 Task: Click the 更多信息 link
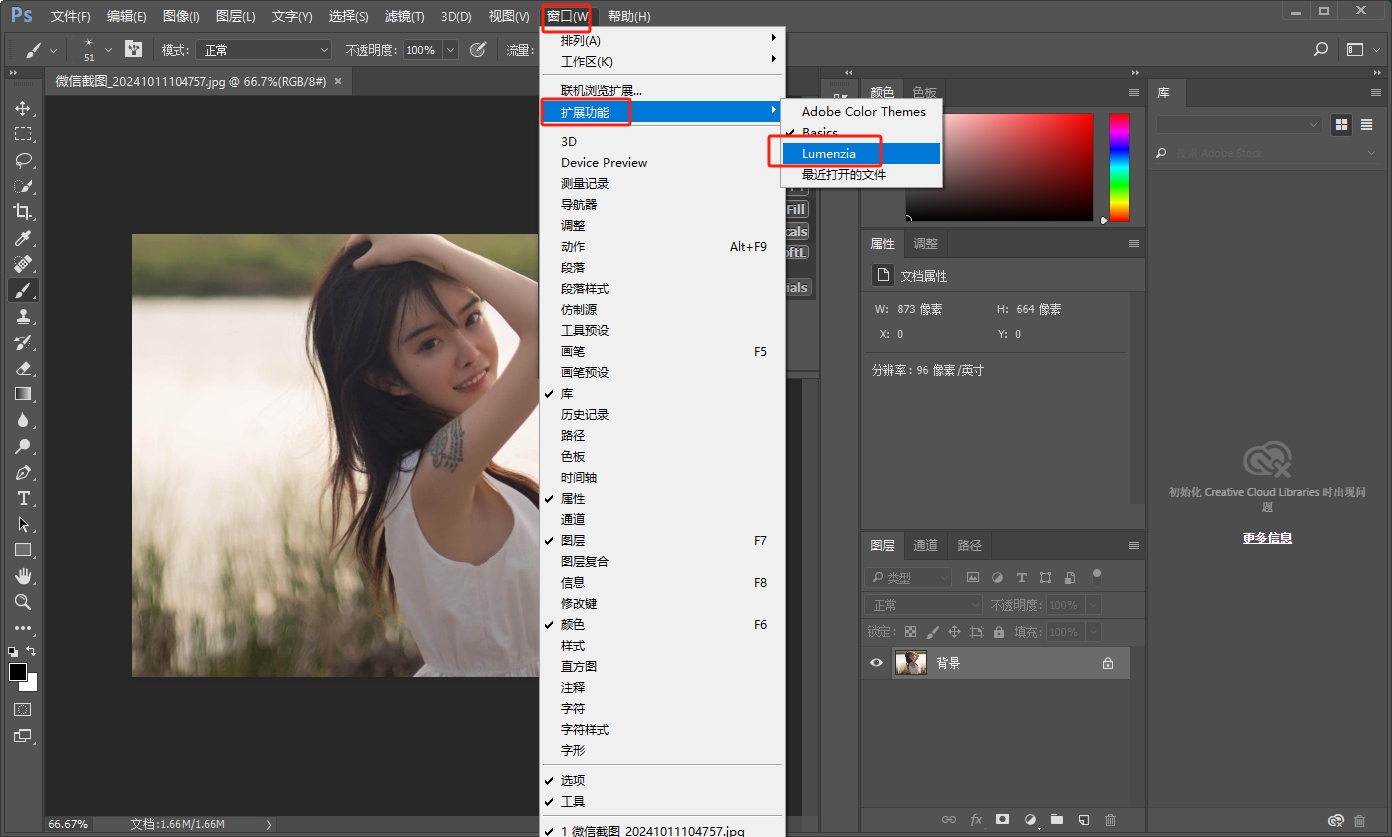point(1267,538)
